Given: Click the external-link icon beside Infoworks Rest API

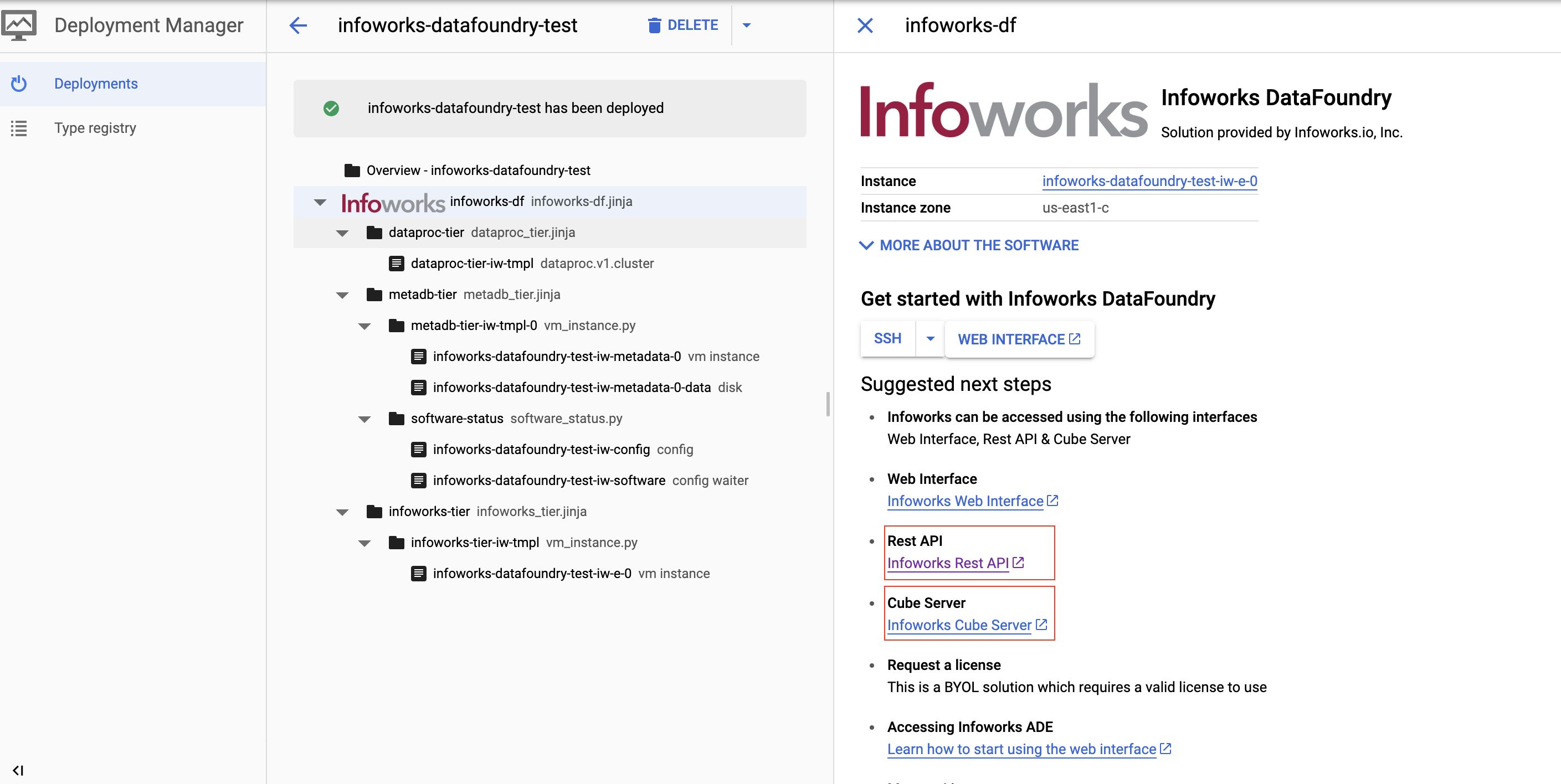Looking at the screenshot, I should coord(1019,563).
